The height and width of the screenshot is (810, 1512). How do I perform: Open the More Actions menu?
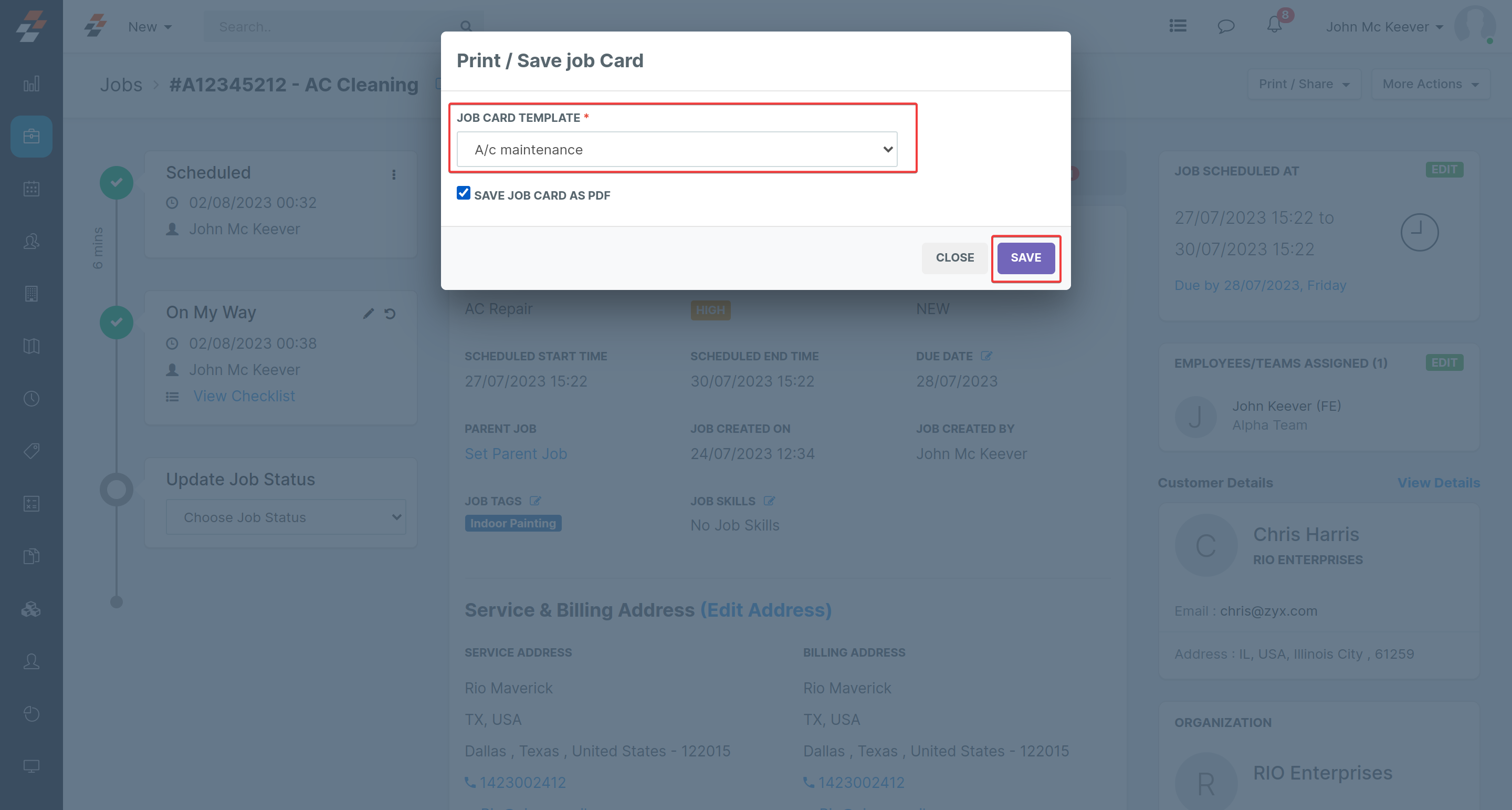click(1429, 84)
